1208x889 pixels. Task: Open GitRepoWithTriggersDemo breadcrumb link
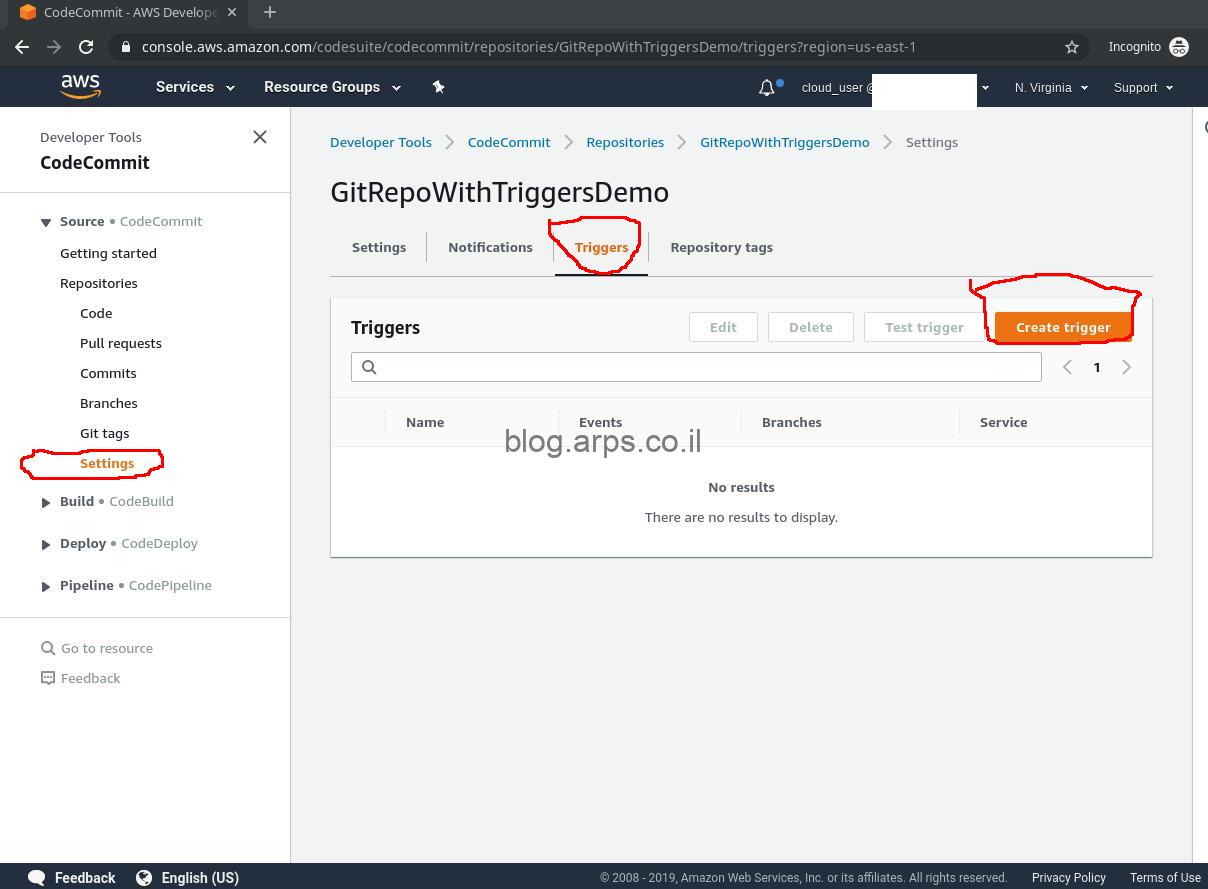point(785,142)
